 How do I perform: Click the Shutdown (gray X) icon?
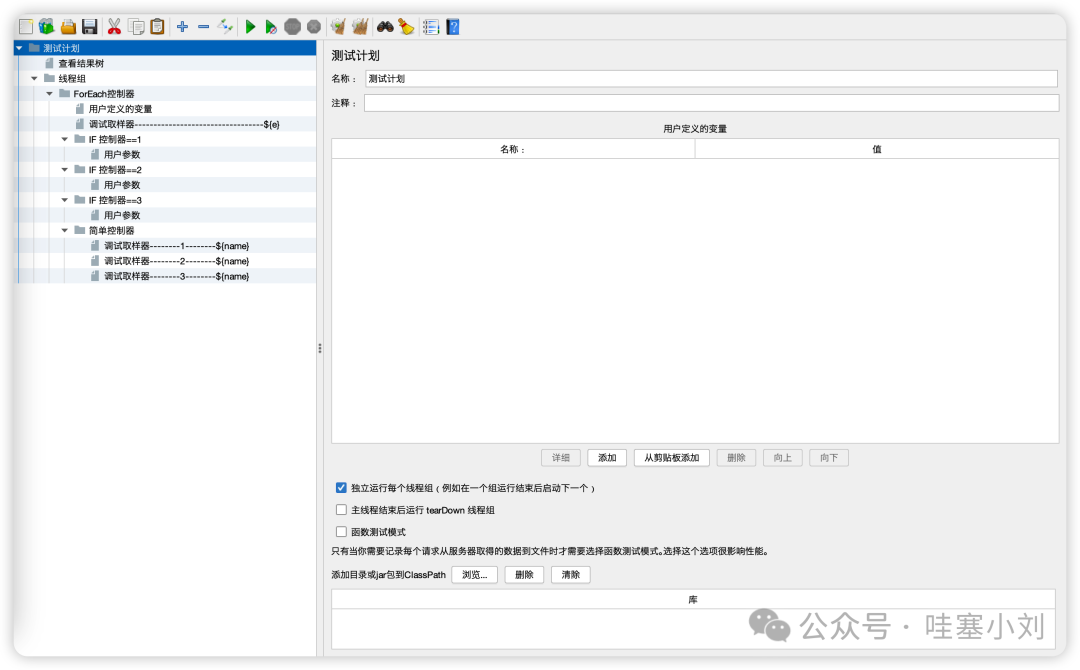coord(314,27)
